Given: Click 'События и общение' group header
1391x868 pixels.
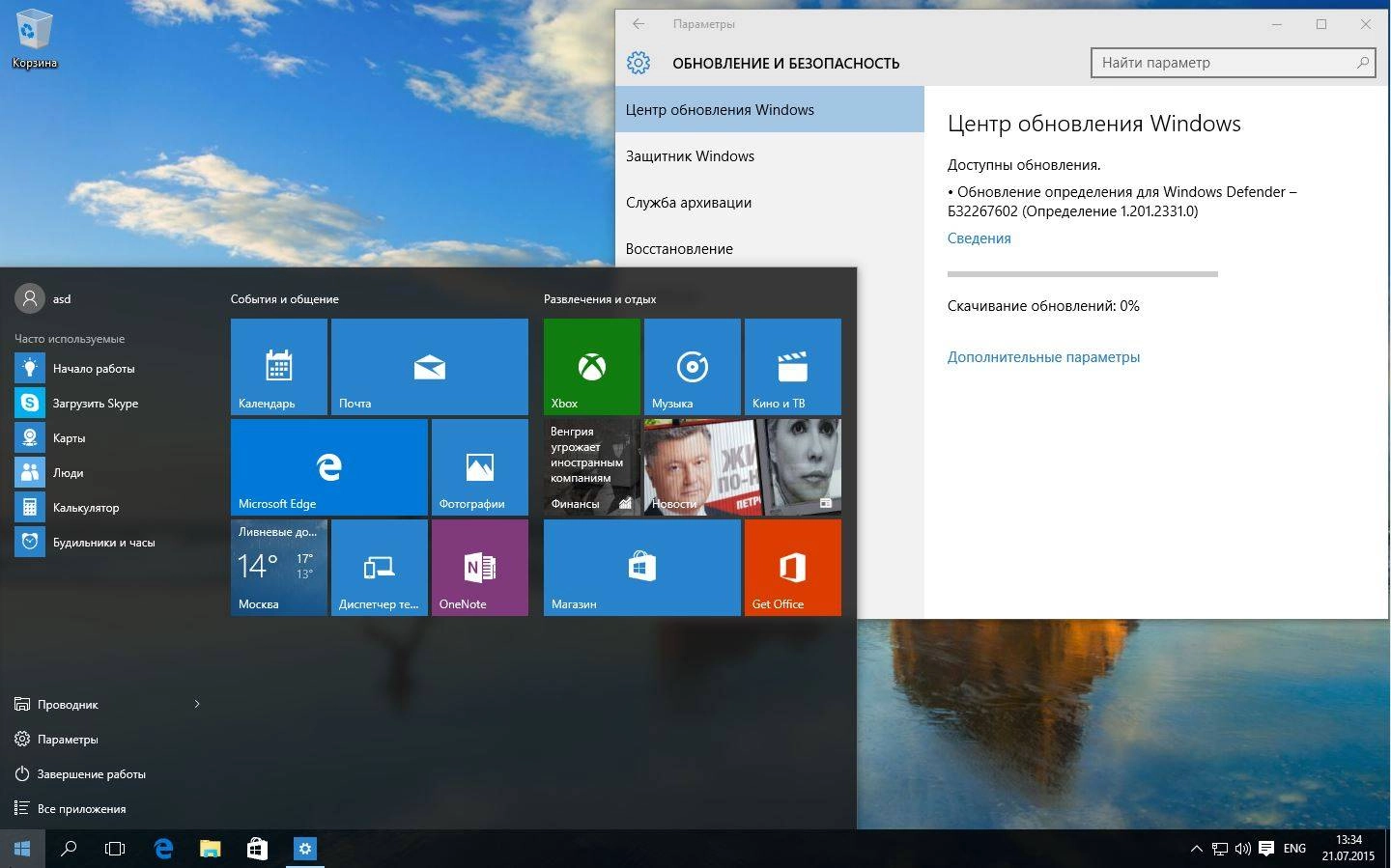Looking at the screenshot, I should pos(284,299).
